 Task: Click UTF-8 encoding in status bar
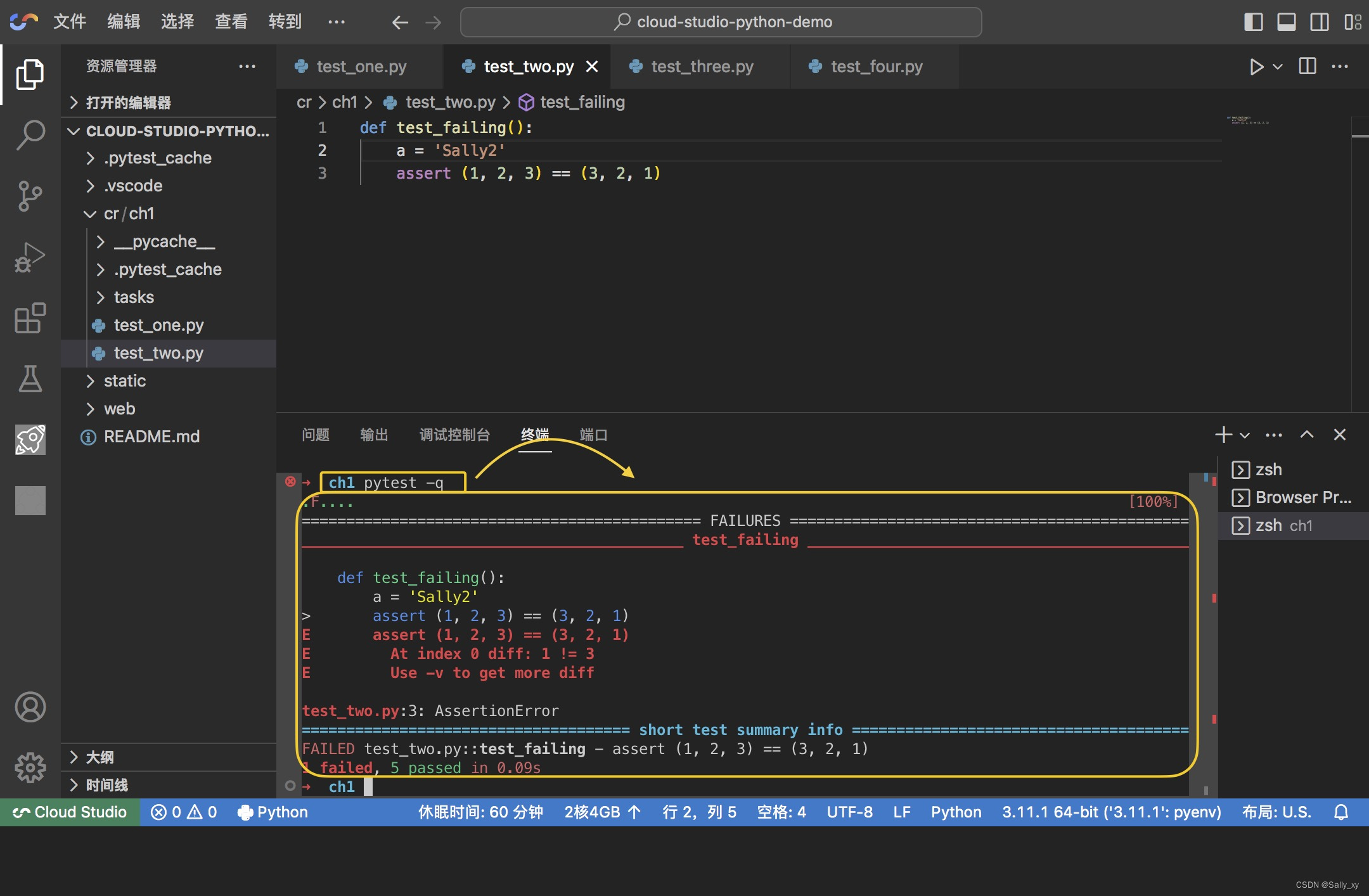tap(849, 812)
